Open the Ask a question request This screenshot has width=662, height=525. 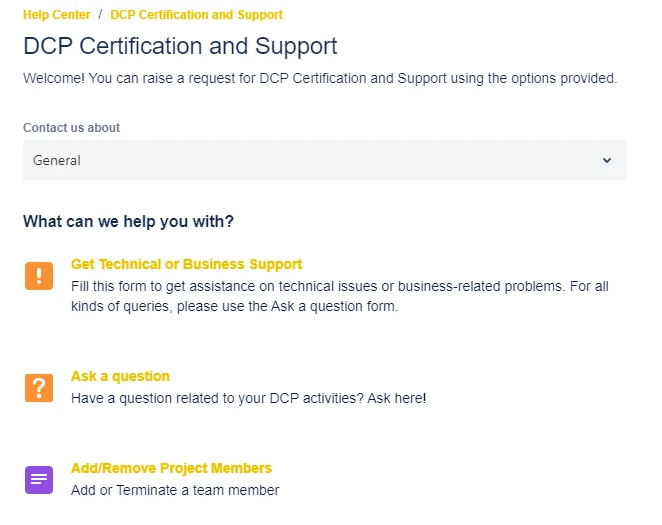(120, 376)
